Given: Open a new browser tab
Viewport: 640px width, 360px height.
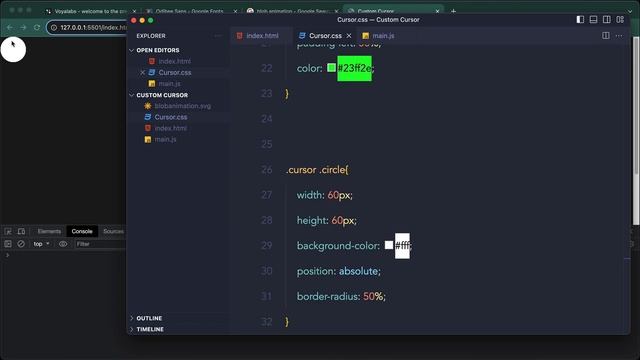Looking at the screenshot, I should [x=453, y=11].
